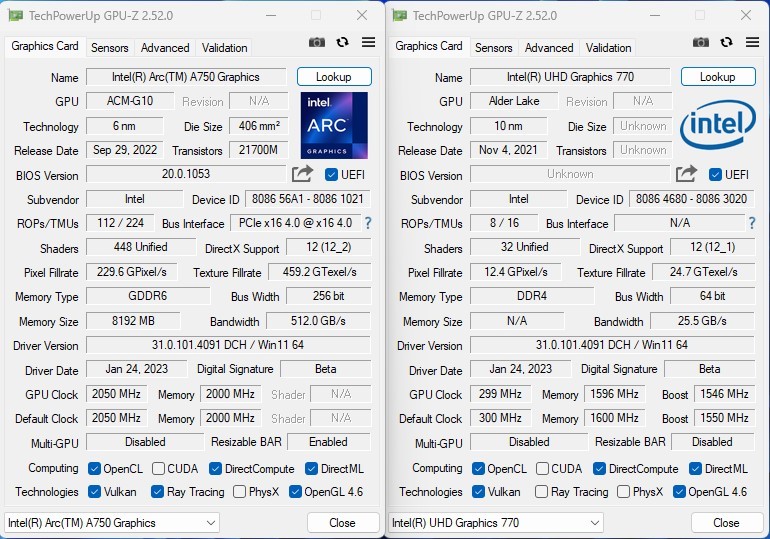Toggle PhysX checkbox in UHD 770 window
Viewport: 770px width, 539px height.
pyautogui.click(x=623, y=491)
